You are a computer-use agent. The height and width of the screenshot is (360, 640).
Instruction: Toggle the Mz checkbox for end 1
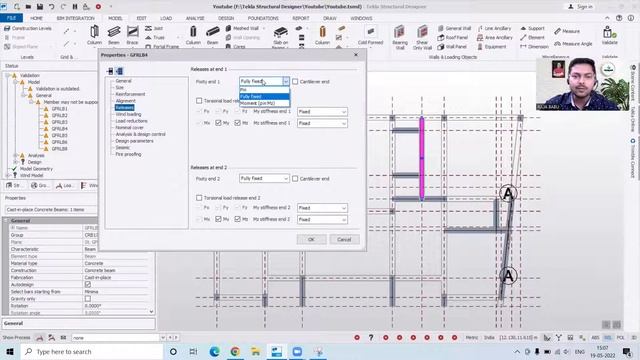(238, 123)
